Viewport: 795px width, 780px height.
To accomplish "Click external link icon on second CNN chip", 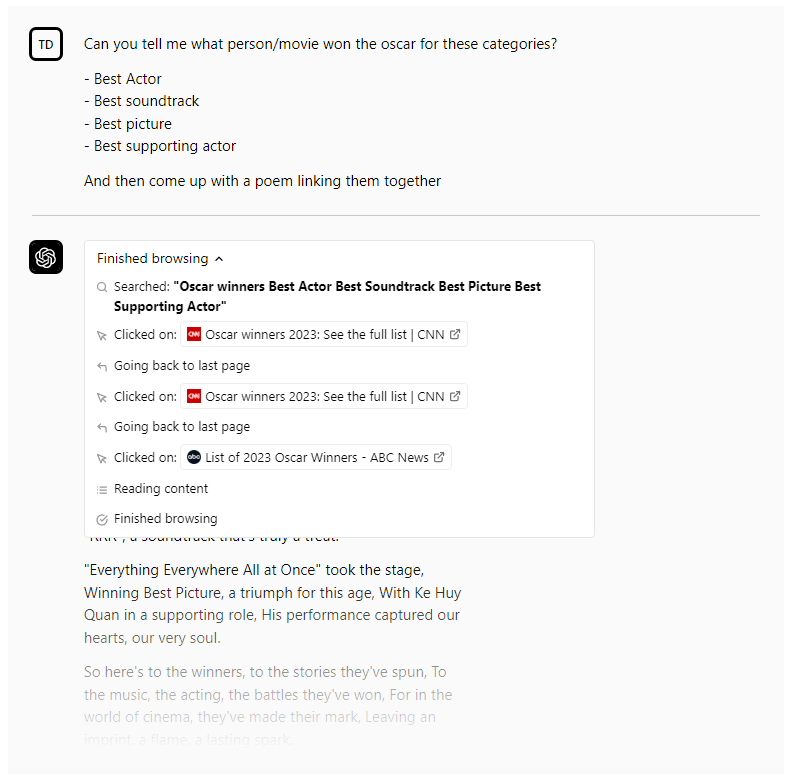I will coord(456,397).
